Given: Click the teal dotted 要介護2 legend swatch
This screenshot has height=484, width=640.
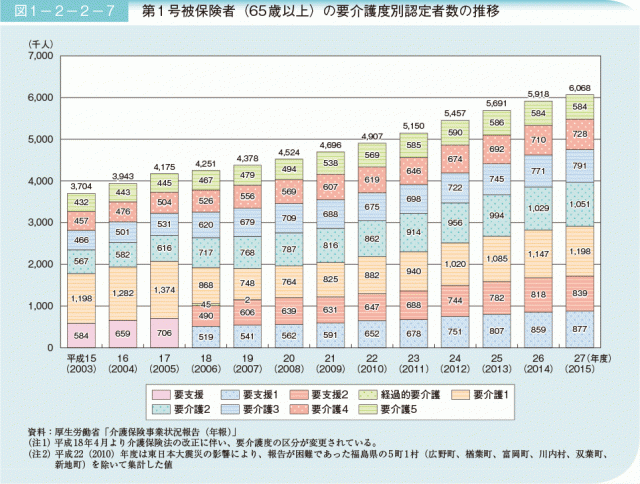Looking at the screenshot, I should click(161, 409).
